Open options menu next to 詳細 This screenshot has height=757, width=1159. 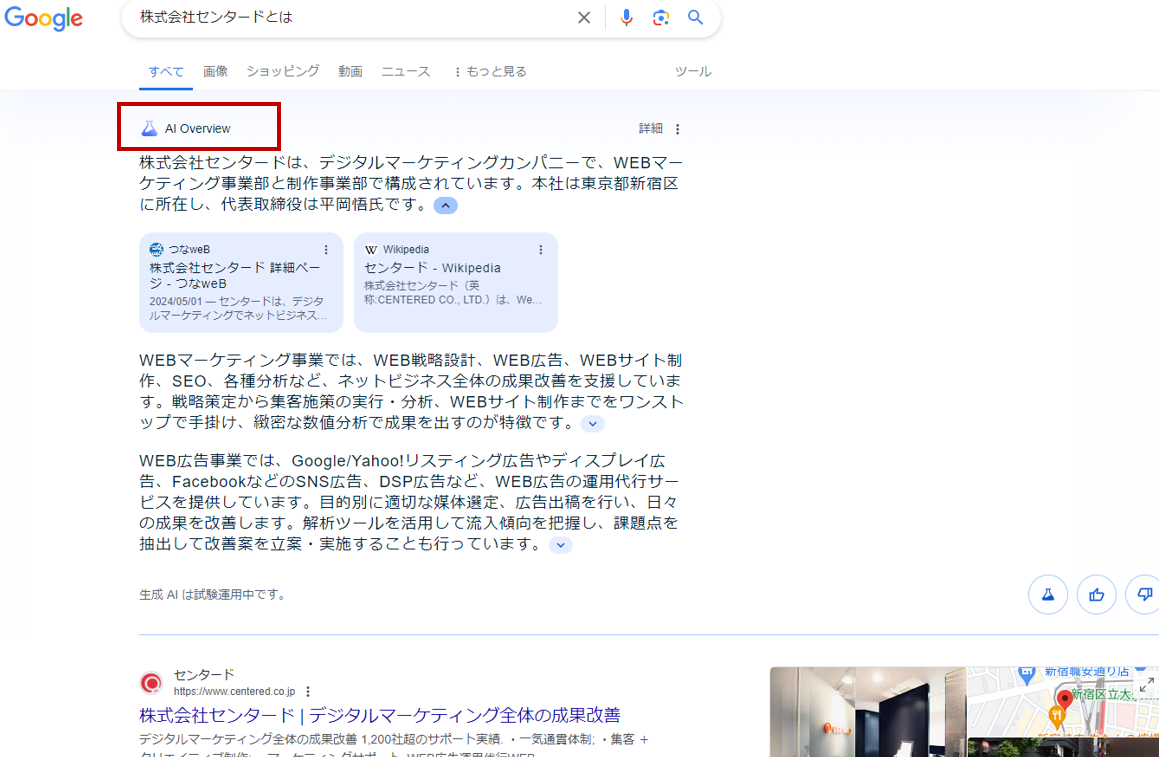[x=678, y=128]
